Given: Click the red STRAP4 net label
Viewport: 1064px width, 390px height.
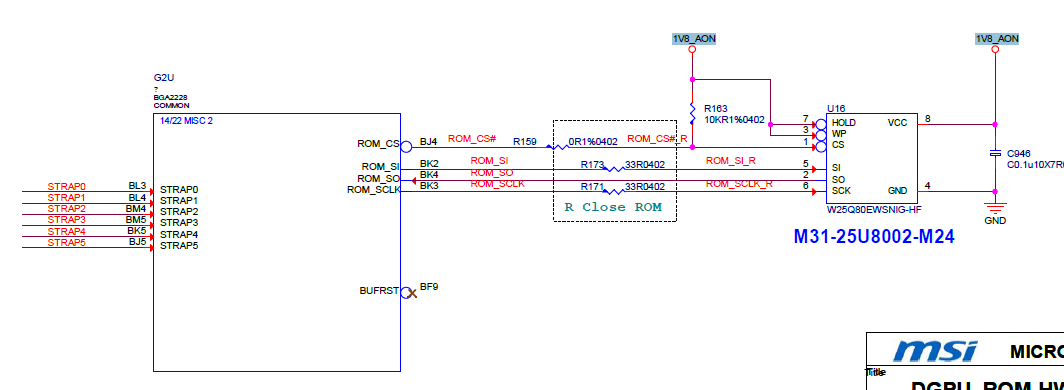Looking at the screenshot, I should (66, 231).
